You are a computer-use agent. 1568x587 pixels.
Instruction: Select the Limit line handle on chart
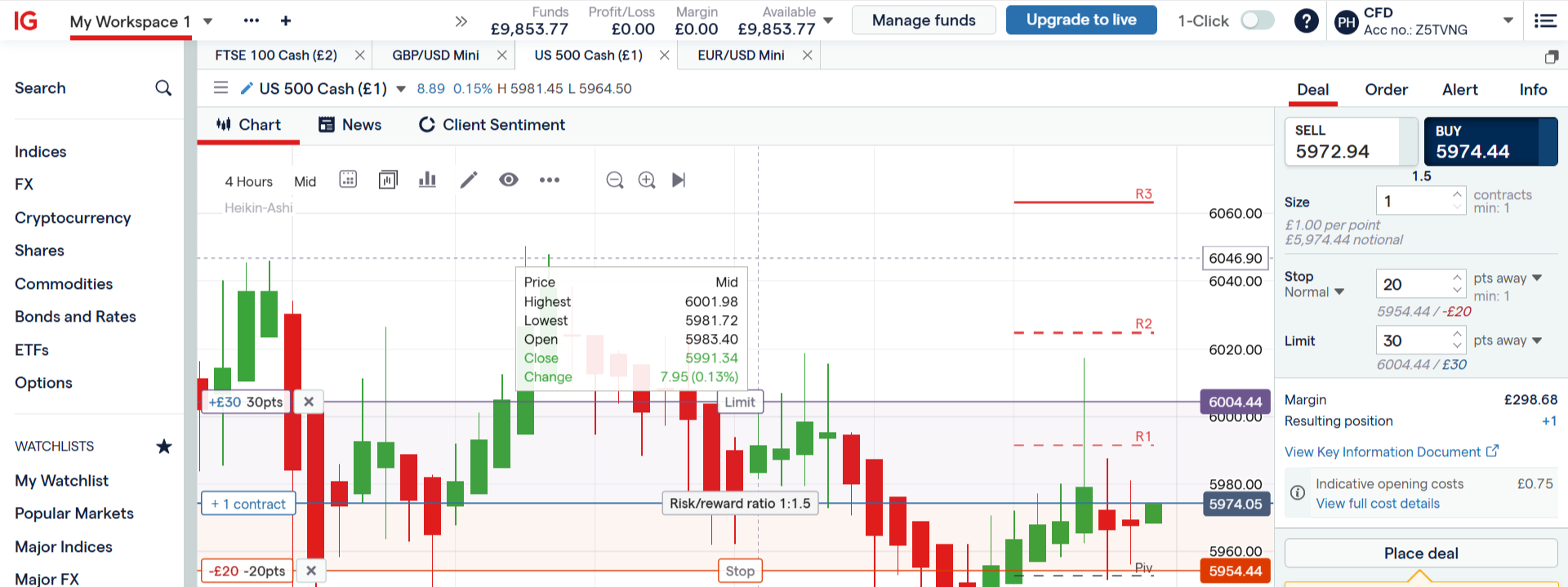[x=740, y=402]
